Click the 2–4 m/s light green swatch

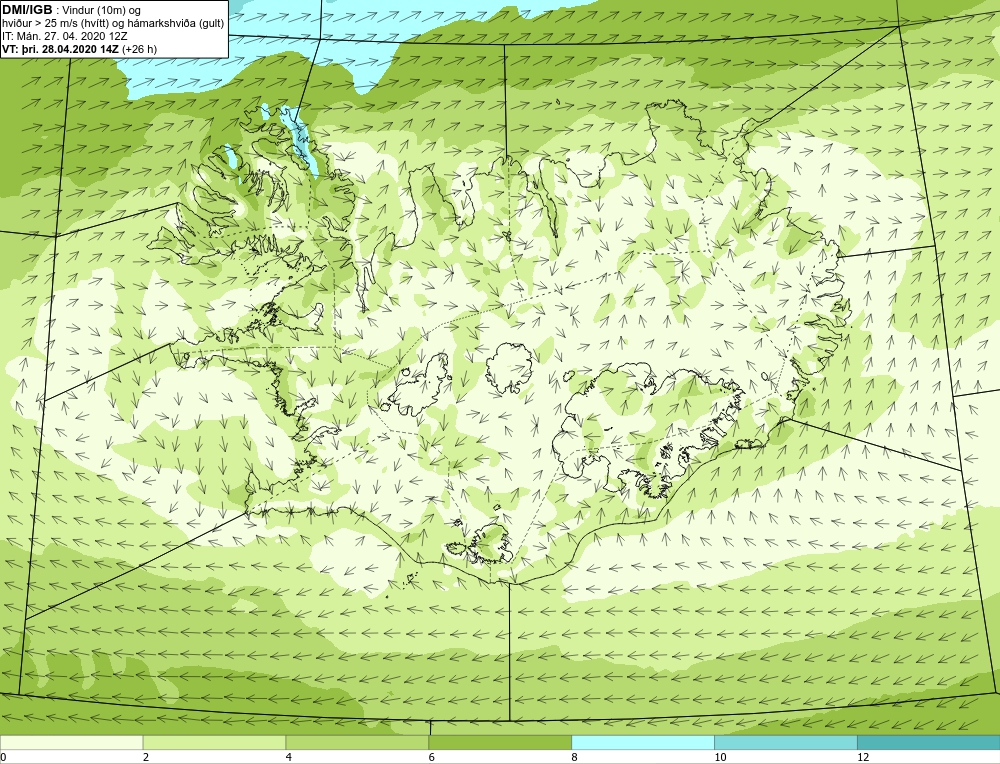point(214,742)
